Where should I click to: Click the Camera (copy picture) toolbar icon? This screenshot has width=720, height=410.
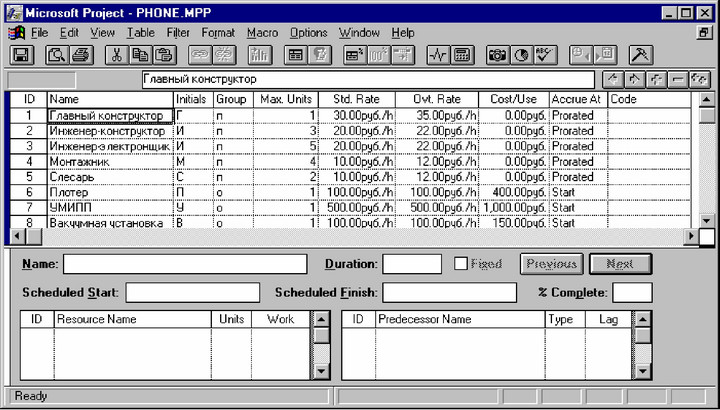(498, 55)
